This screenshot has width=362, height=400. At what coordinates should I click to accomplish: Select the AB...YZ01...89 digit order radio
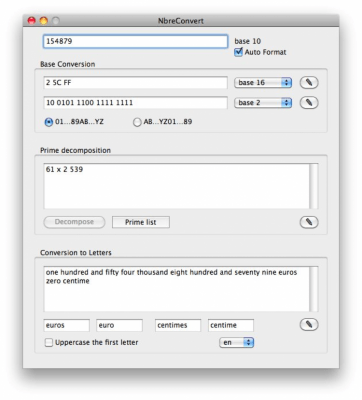click(x=137, y=122)
